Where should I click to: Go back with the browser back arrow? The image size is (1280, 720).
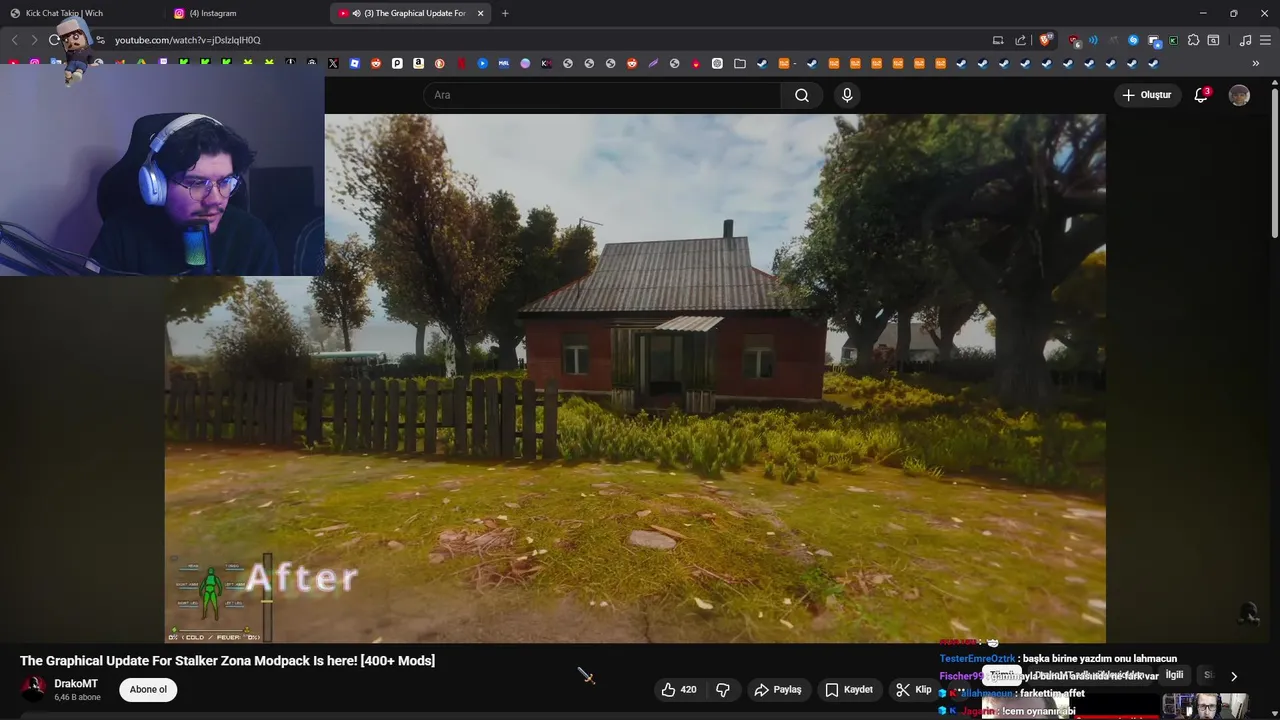click(x=14, y=40)
